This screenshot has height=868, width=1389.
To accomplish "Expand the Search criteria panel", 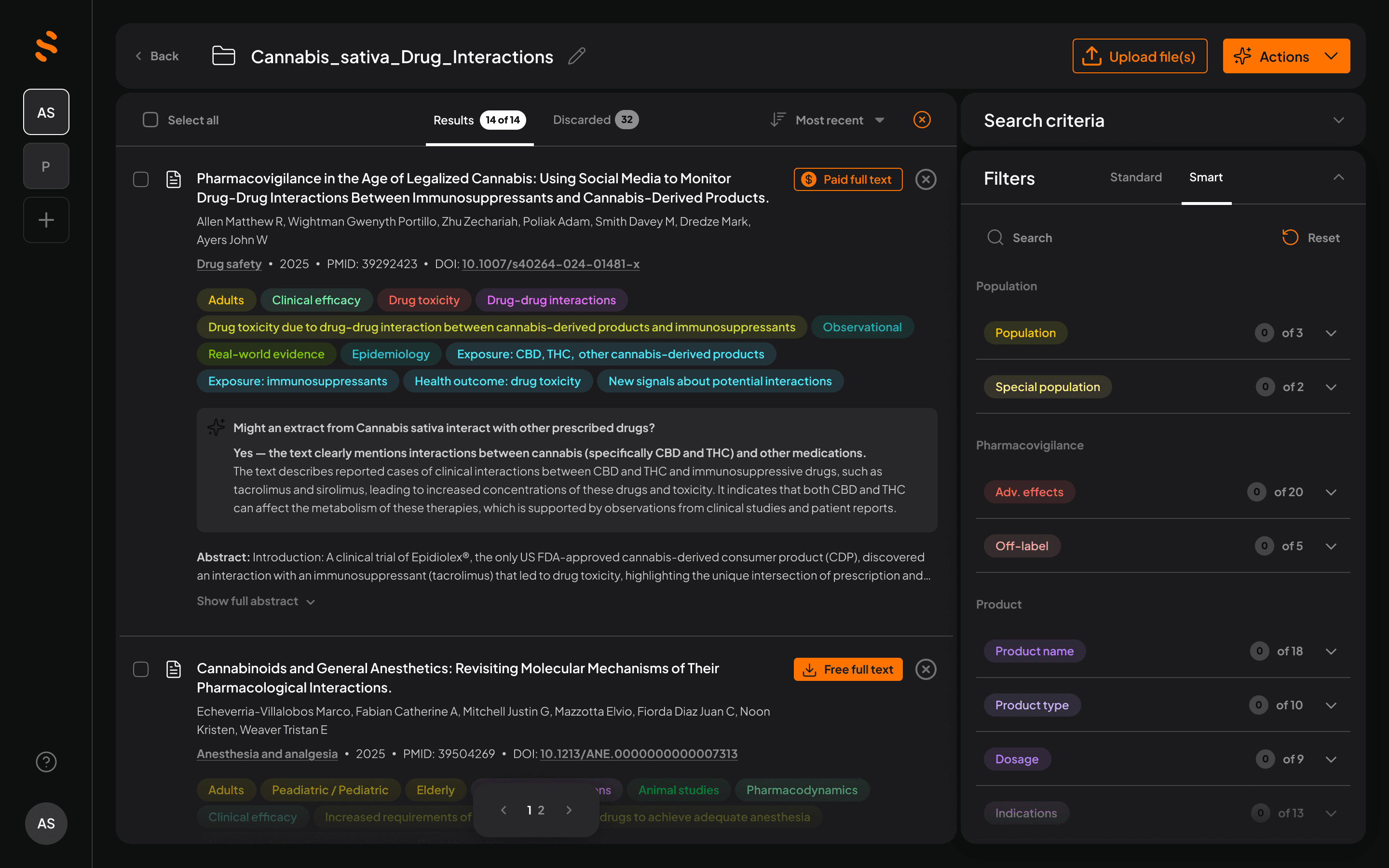I will pyautogui.click(x=1338, y=121).
